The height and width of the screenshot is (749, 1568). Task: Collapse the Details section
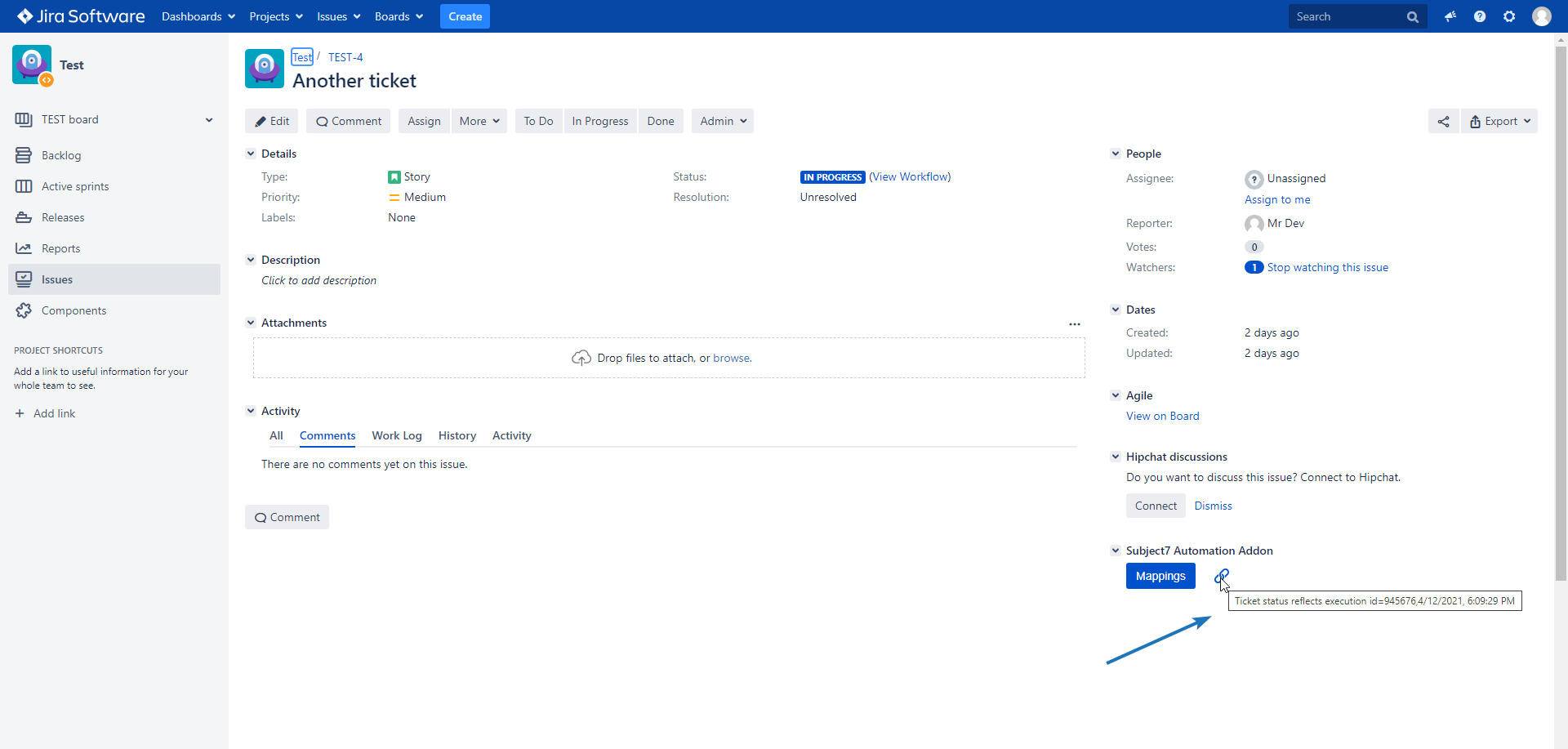251,154
